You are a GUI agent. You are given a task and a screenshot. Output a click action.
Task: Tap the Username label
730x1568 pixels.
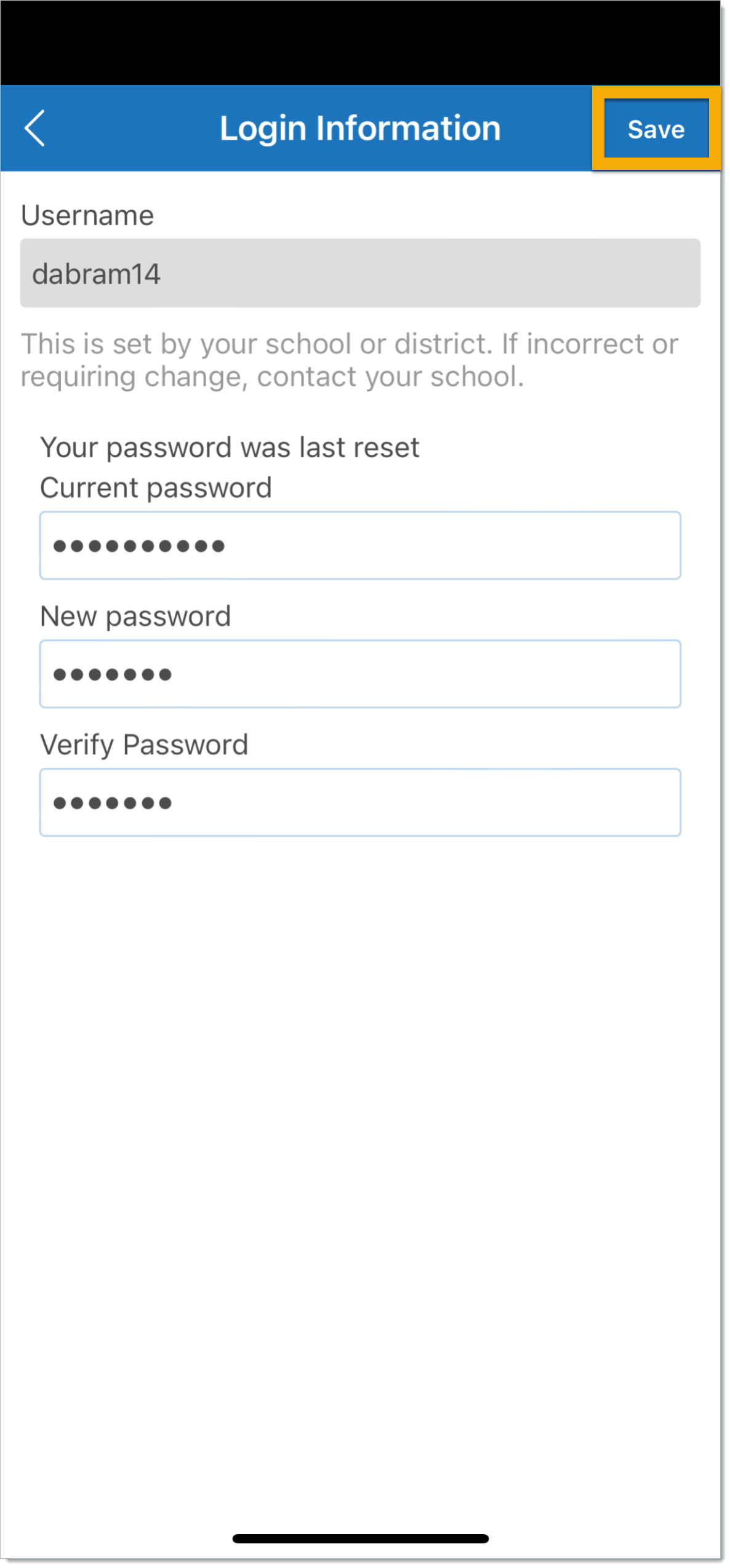pos(87,215)
